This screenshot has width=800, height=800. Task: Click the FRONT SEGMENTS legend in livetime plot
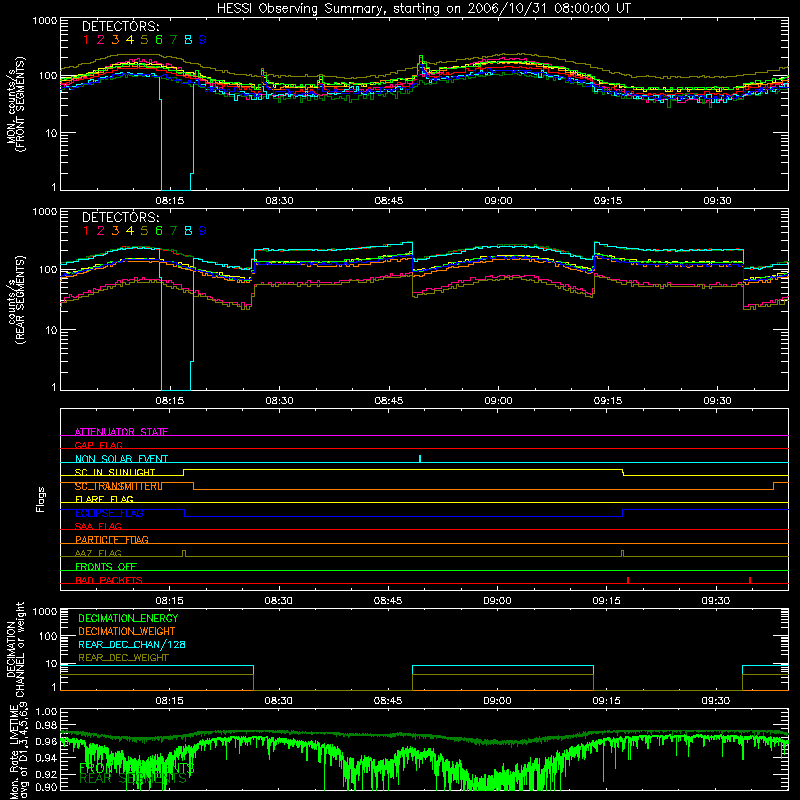coord(137,768)
